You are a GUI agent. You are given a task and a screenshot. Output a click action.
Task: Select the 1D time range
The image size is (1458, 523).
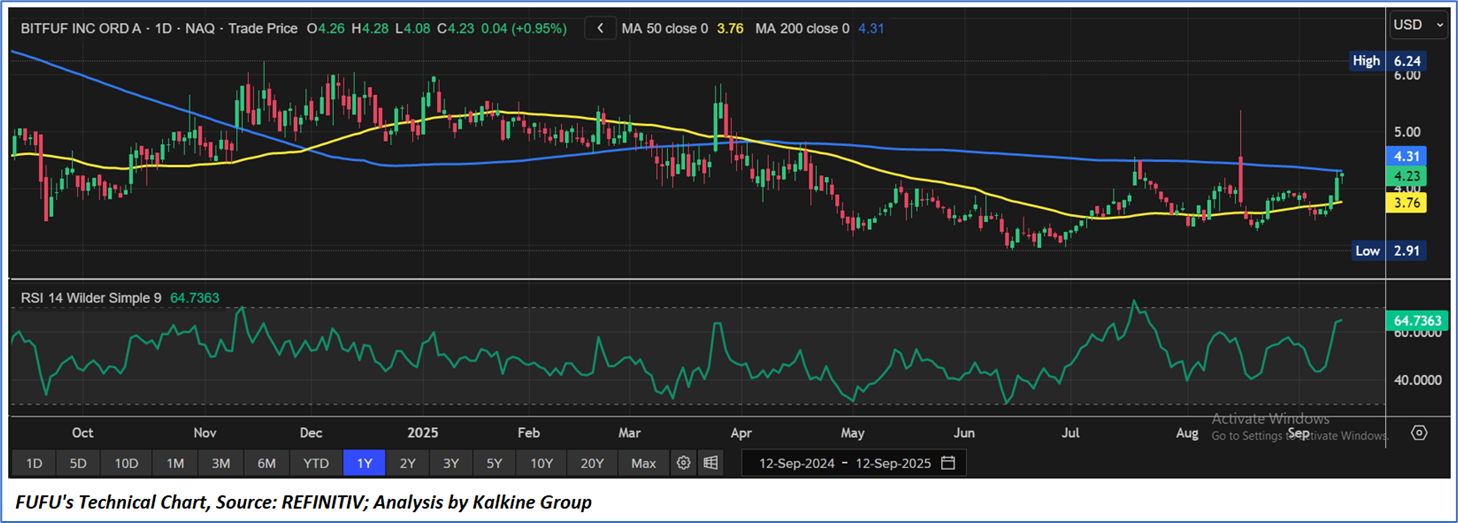click(34, 463)
